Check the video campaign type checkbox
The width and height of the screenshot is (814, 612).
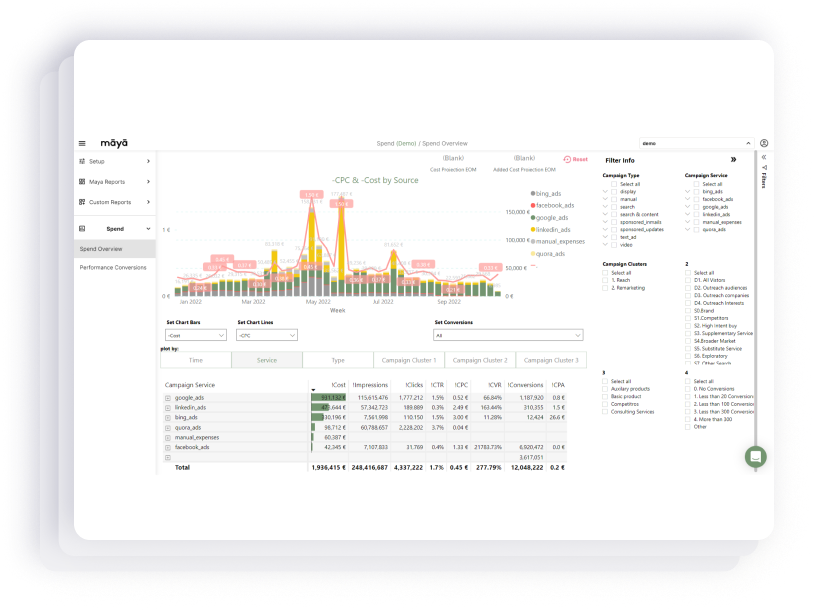click(x=614, y=244)
